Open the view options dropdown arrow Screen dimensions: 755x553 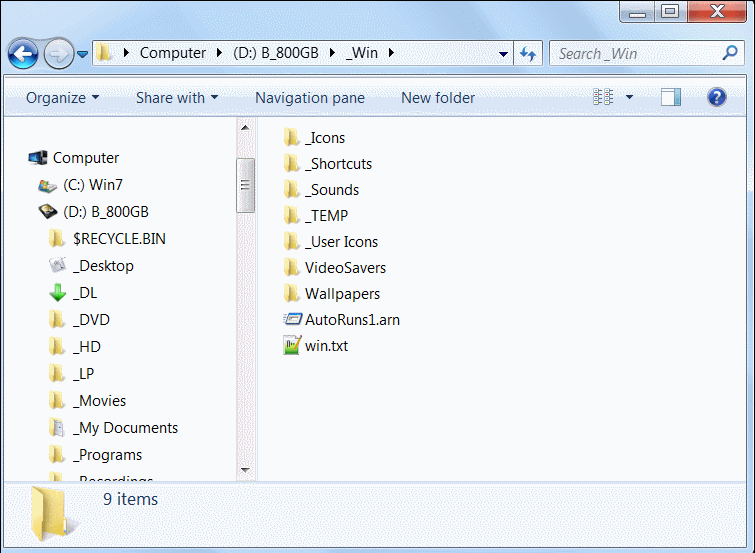click(629, 97)
